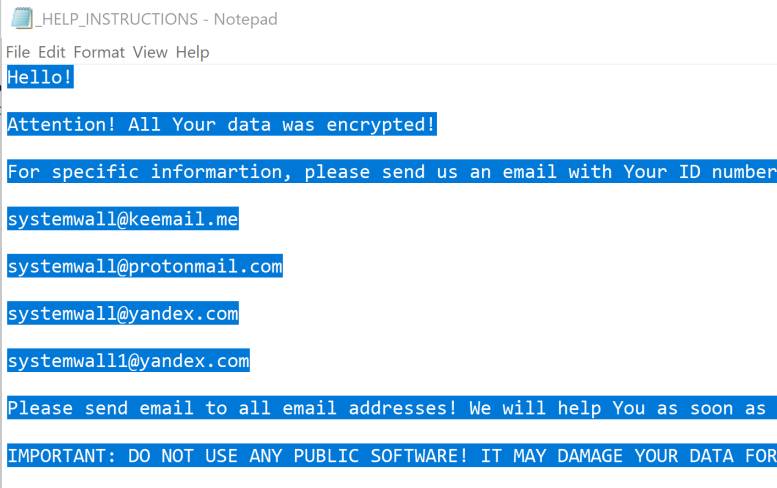The width and height of the screenshot is (777, 488).
Task: Click the word "encrypted!" in the text
Action: click(381, 125)
